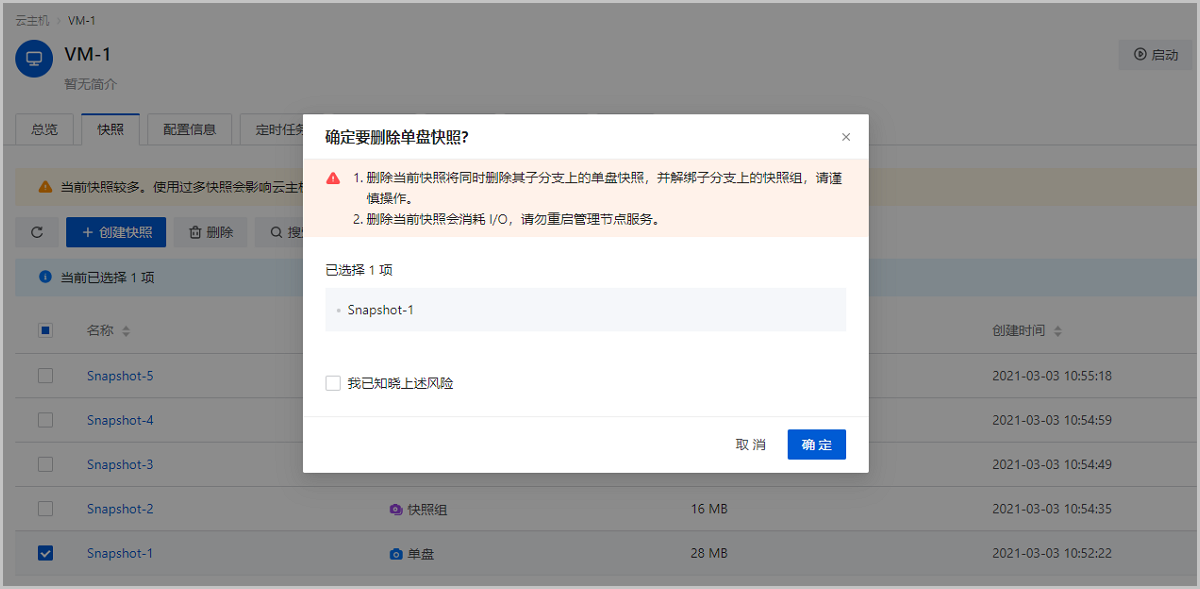1200x589 pixels.
Task: Click 确定 to confirm deletion
Action: [x=816, y=444]
